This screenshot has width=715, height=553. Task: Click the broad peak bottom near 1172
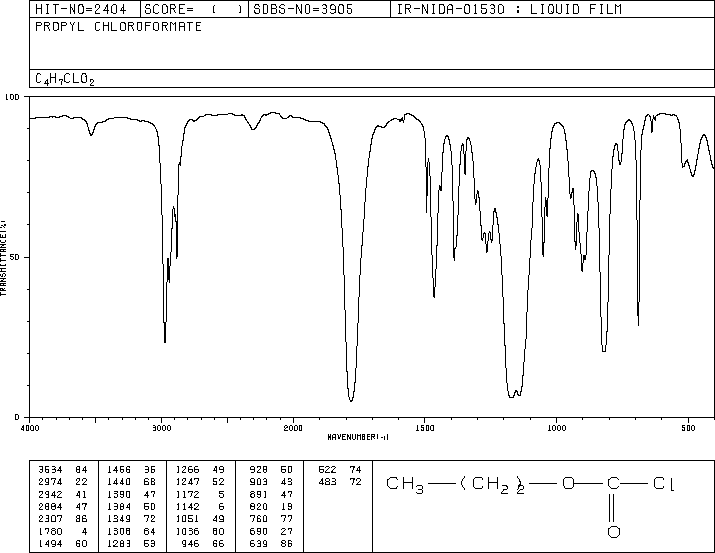point(512,396)
